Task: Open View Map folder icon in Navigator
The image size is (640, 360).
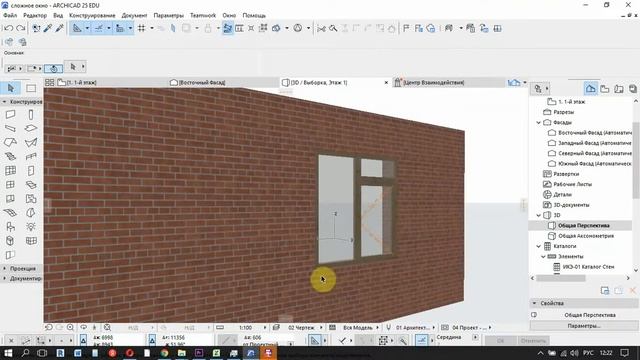Action: [x=605, y=89]
